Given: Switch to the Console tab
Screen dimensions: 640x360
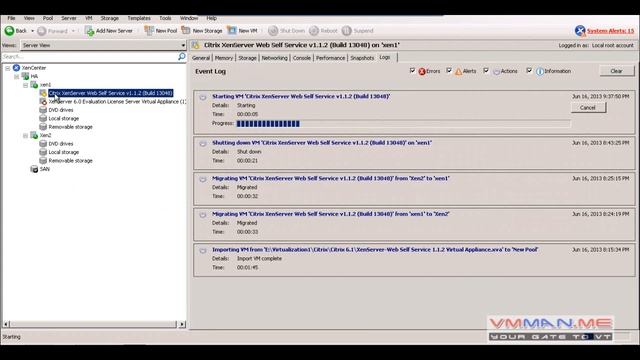Looking at the screenshot, I should point(302,58).
